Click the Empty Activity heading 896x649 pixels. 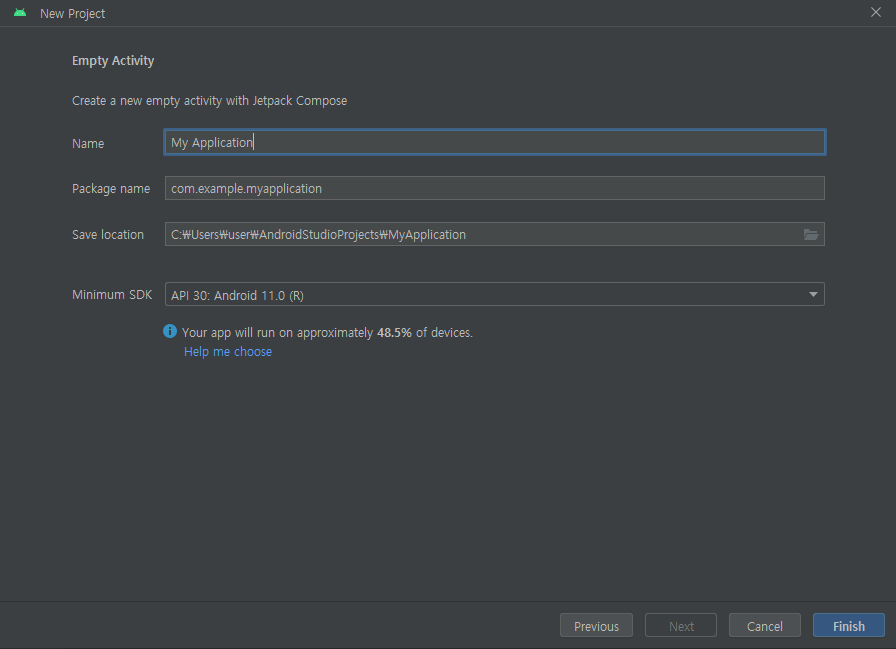(x=113, y=61)
